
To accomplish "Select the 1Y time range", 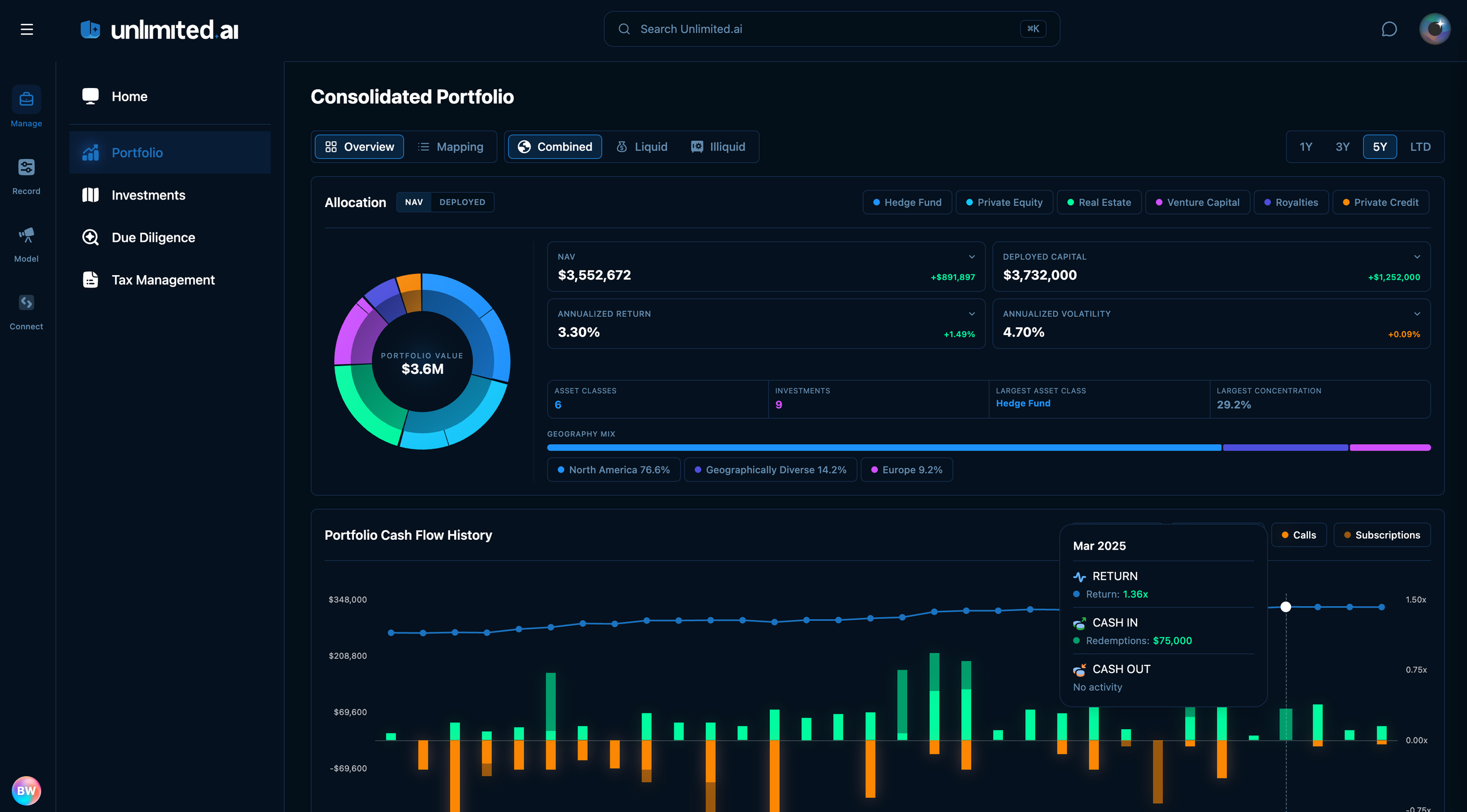I will pos(1305,147).
